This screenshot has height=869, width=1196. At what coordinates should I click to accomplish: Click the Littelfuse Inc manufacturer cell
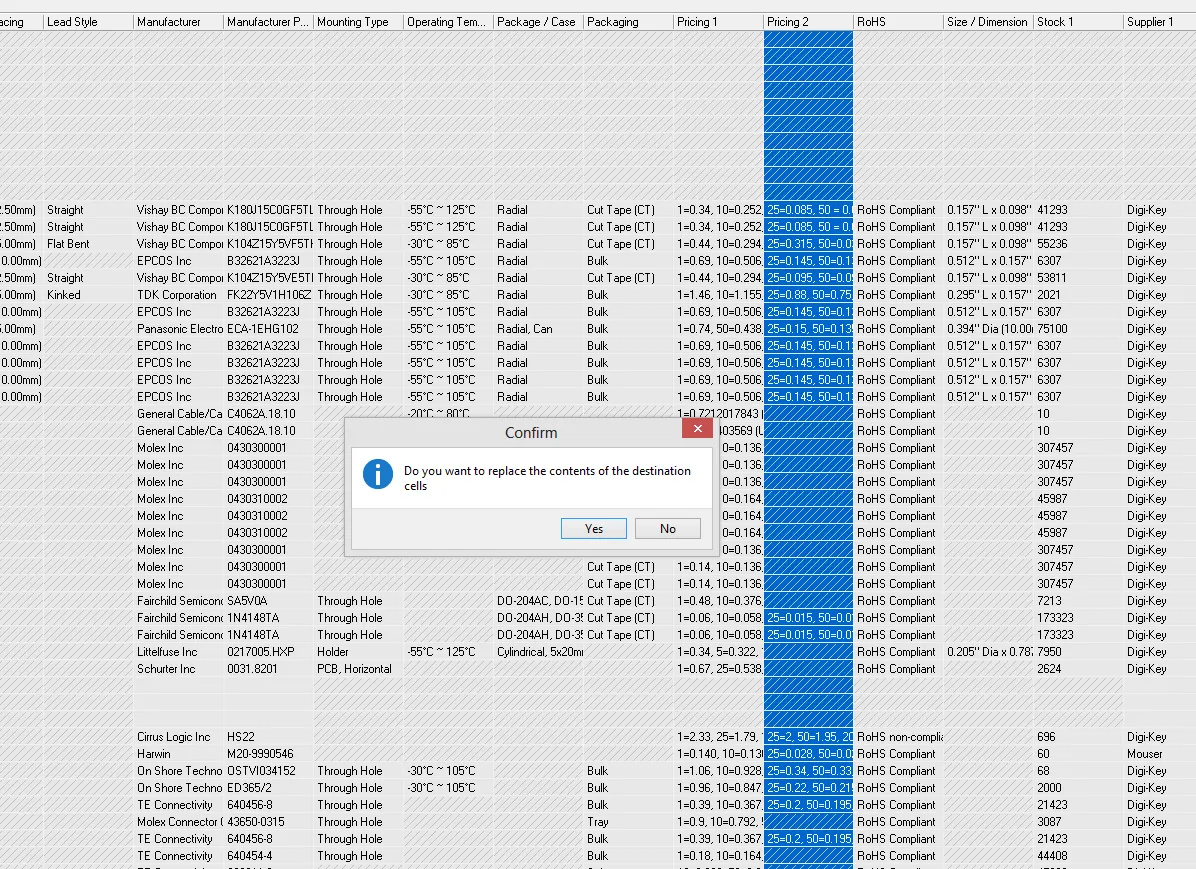click(x=168, y=652)
